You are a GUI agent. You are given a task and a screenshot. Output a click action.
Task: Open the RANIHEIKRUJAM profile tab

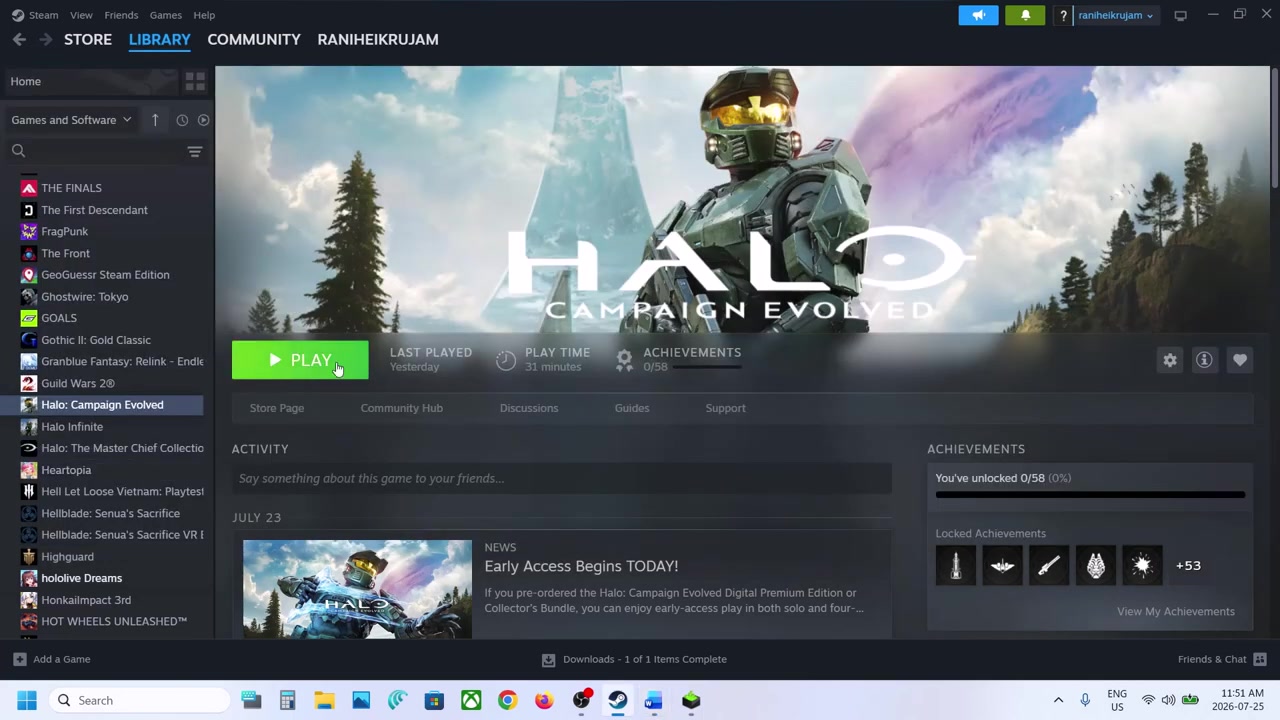[378, 39]
